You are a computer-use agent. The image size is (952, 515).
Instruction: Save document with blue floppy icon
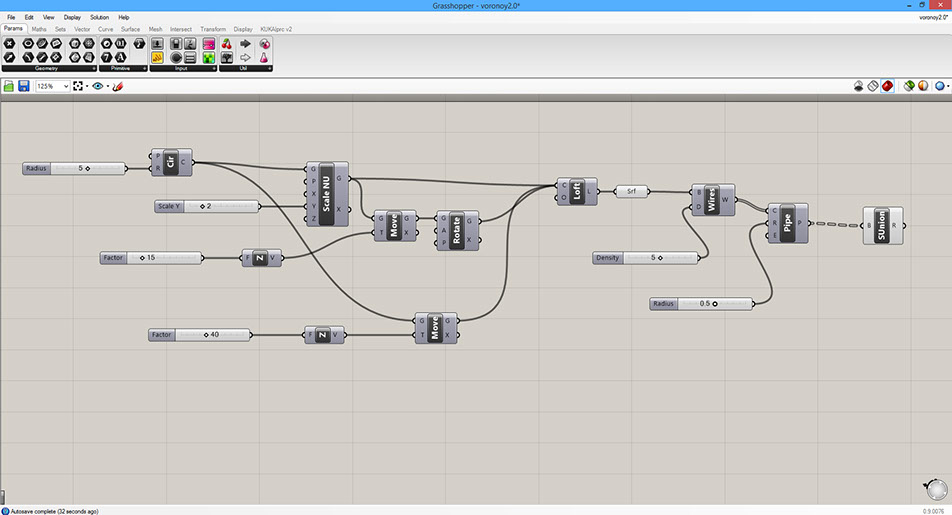[24, 86]
